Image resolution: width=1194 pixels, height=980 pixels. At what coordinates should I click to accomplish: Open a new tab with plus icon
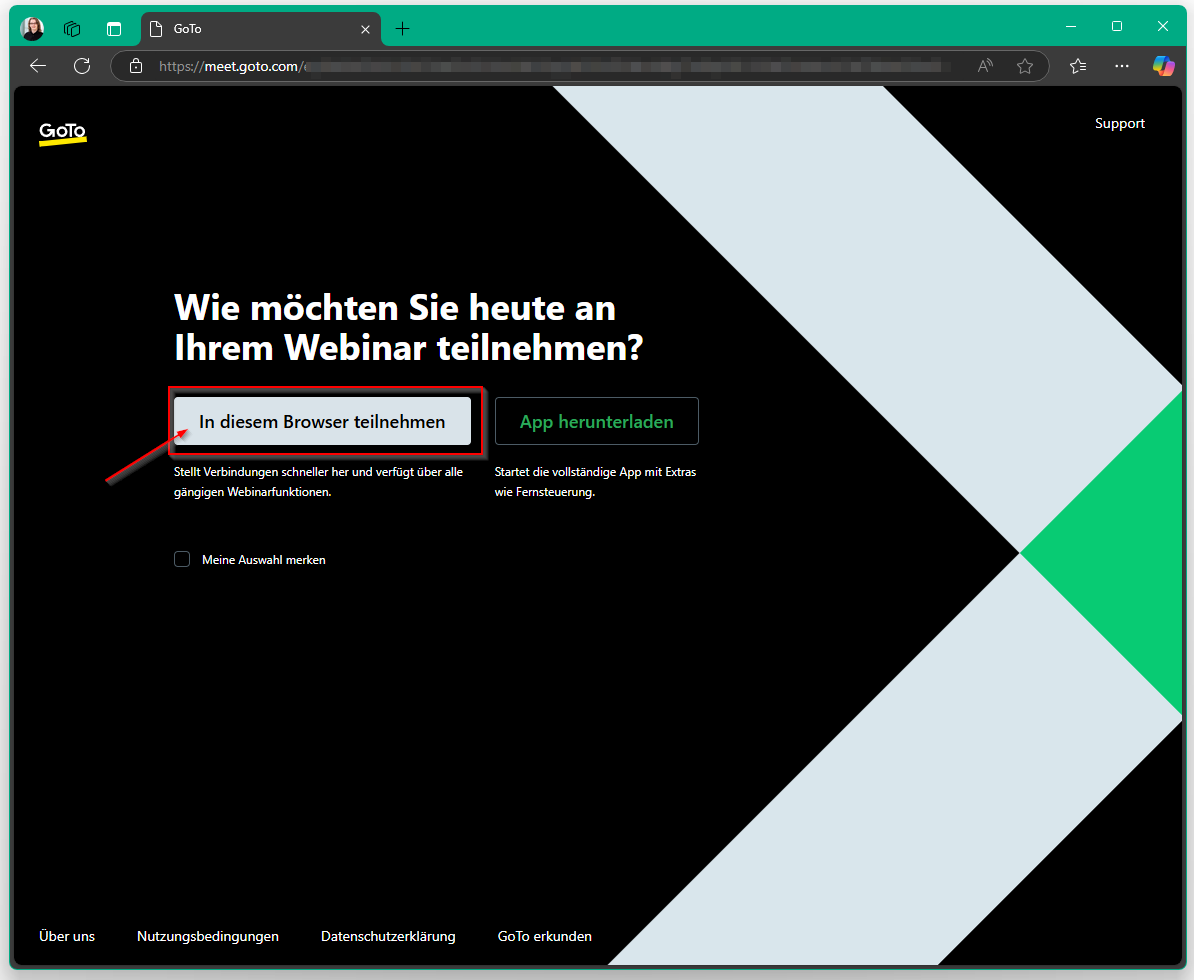click(x=403, y=29)
